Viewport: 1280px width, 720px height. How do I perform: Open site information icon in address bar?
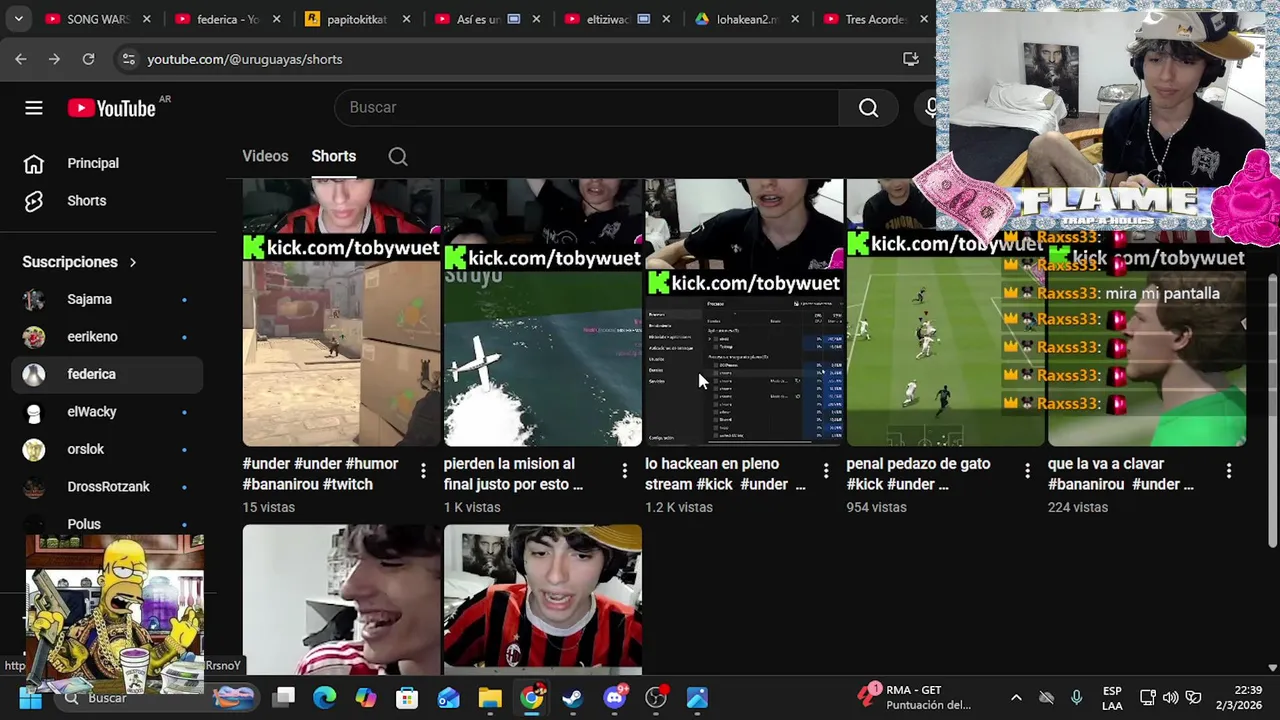pos(128,59)
